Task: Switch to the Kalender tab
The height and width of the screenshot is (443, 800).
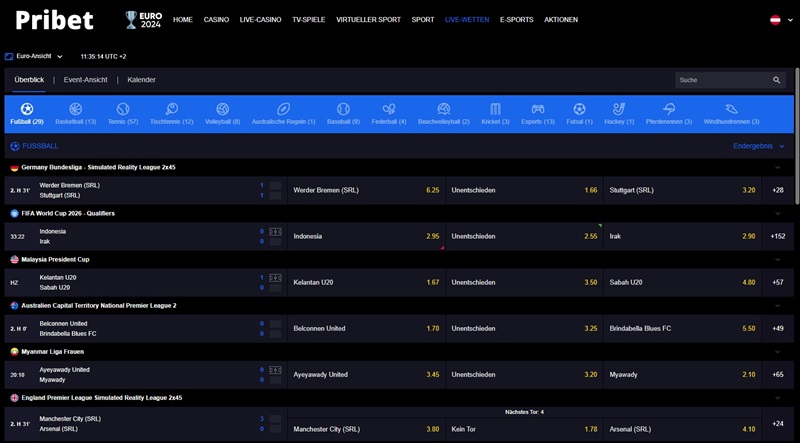Action: pos(141,80)
